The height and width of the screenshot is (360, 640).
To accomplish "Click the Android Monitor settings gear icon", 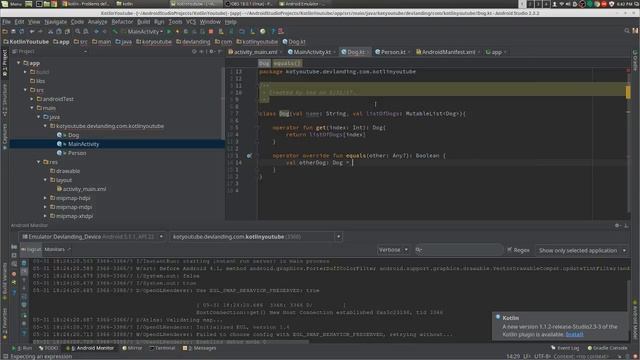I will click(617, 225).
